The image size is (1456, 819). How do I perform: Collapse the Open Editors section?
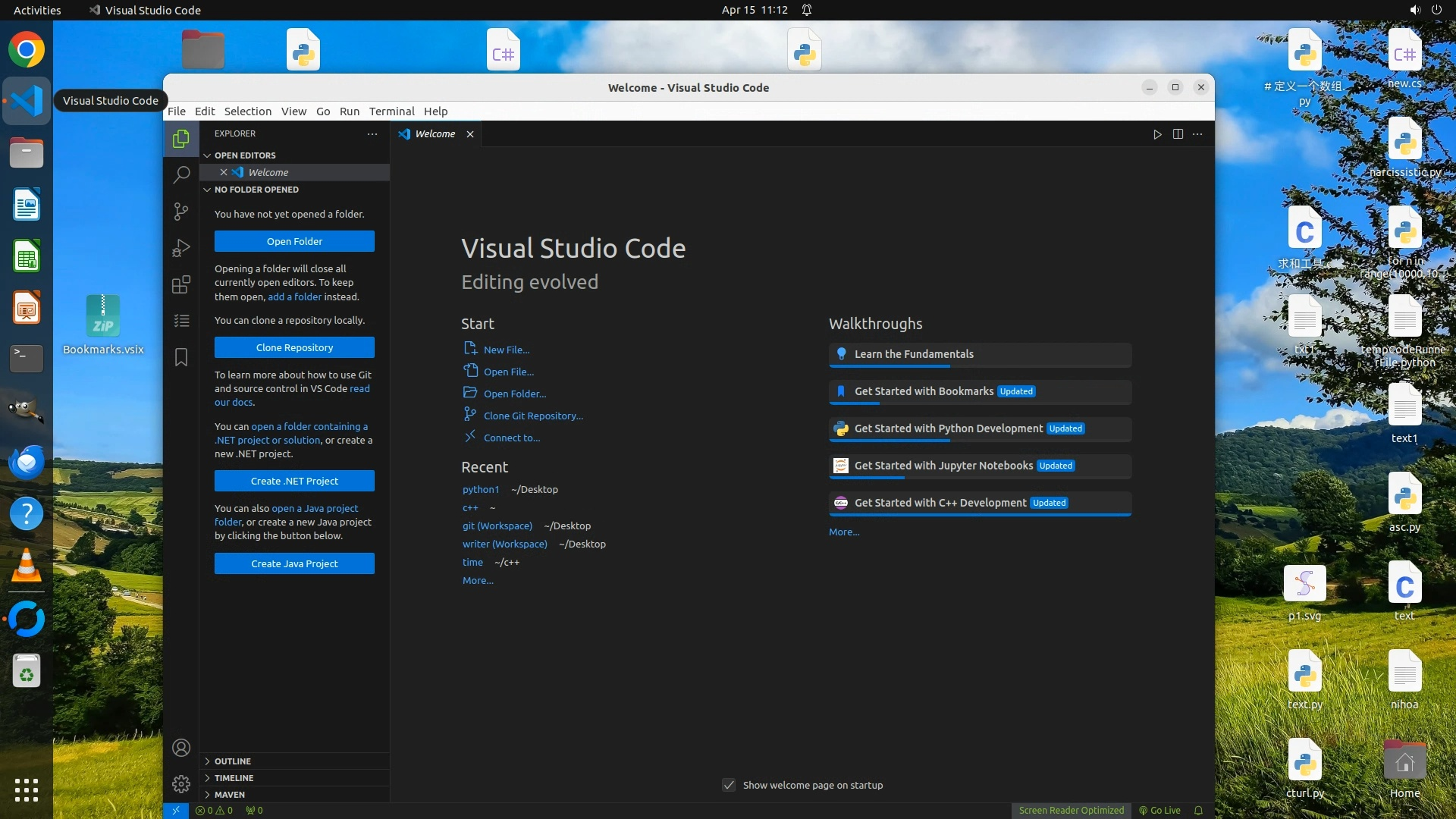244,155
